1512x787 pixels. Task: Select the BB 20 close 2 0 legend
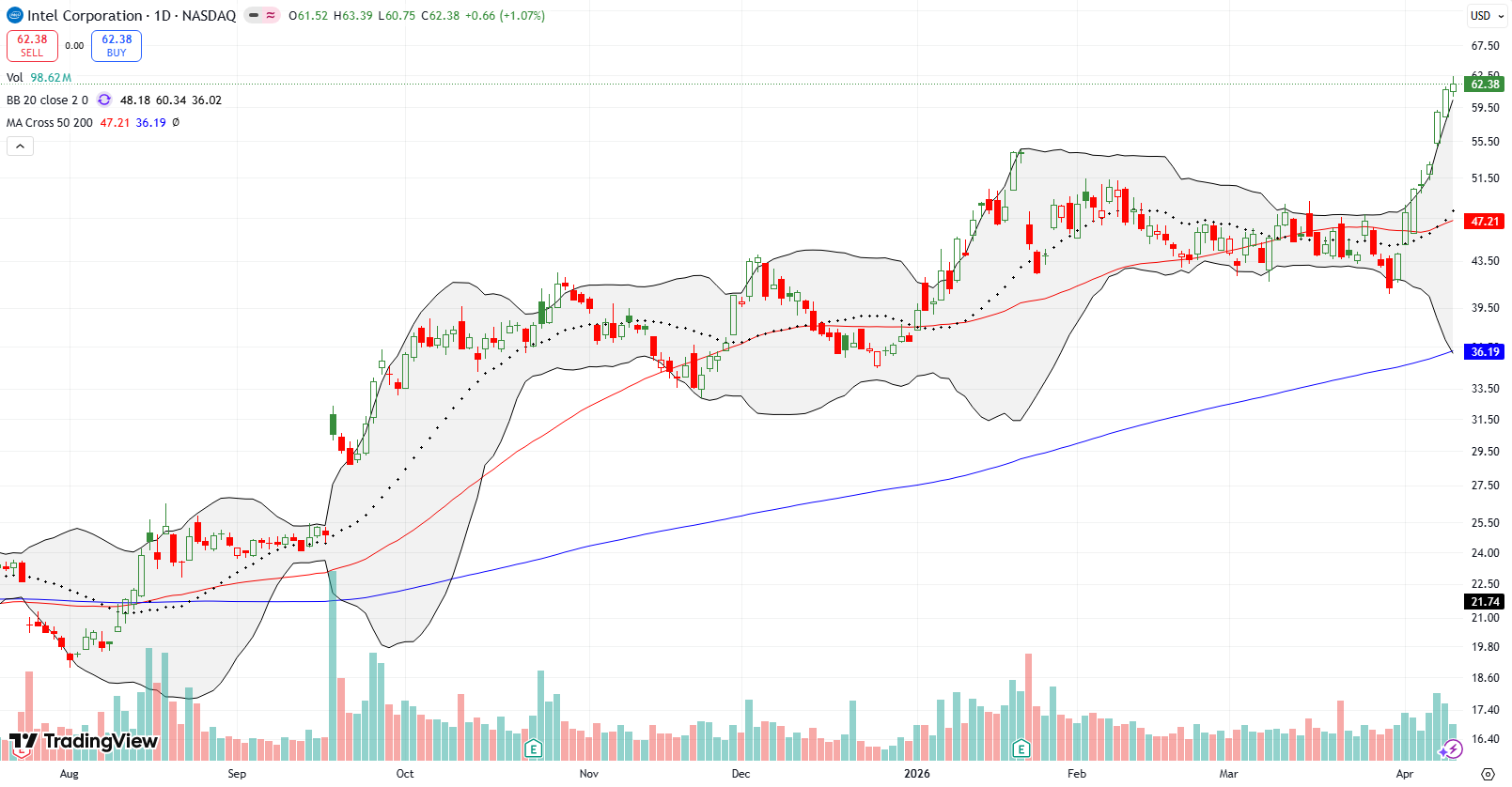pos(47,100)
